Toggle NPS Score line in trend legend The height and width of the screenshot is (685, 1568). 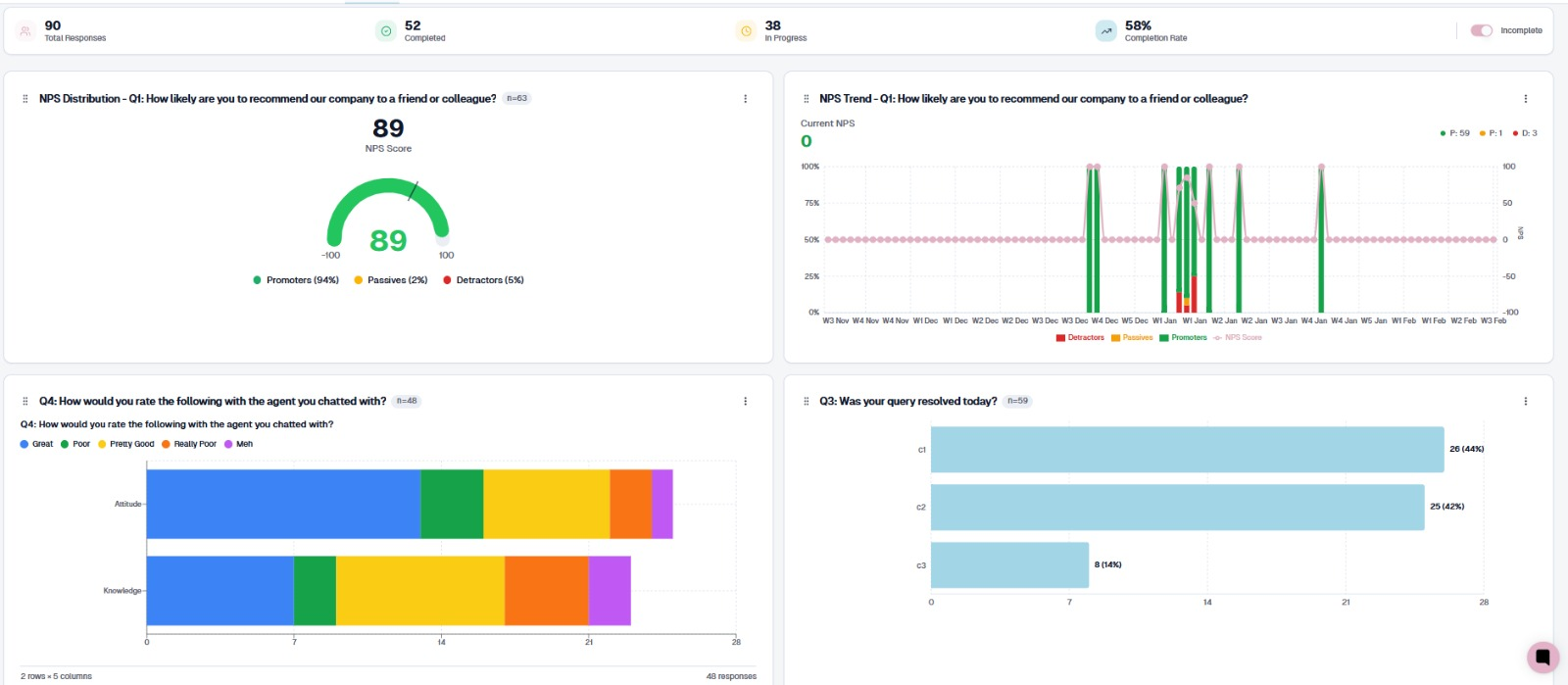pyautogui.click(x=1238, y=337)
